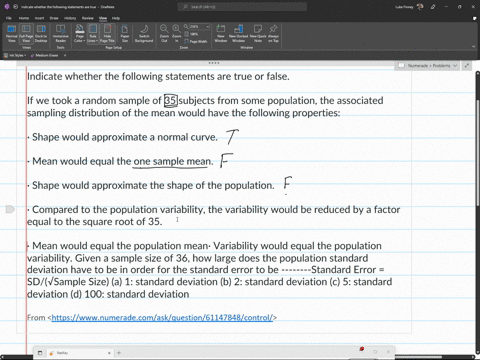Viewport: 480px width, 360px height.
Task: Open New Docked Window
Action: coord(238,33)
